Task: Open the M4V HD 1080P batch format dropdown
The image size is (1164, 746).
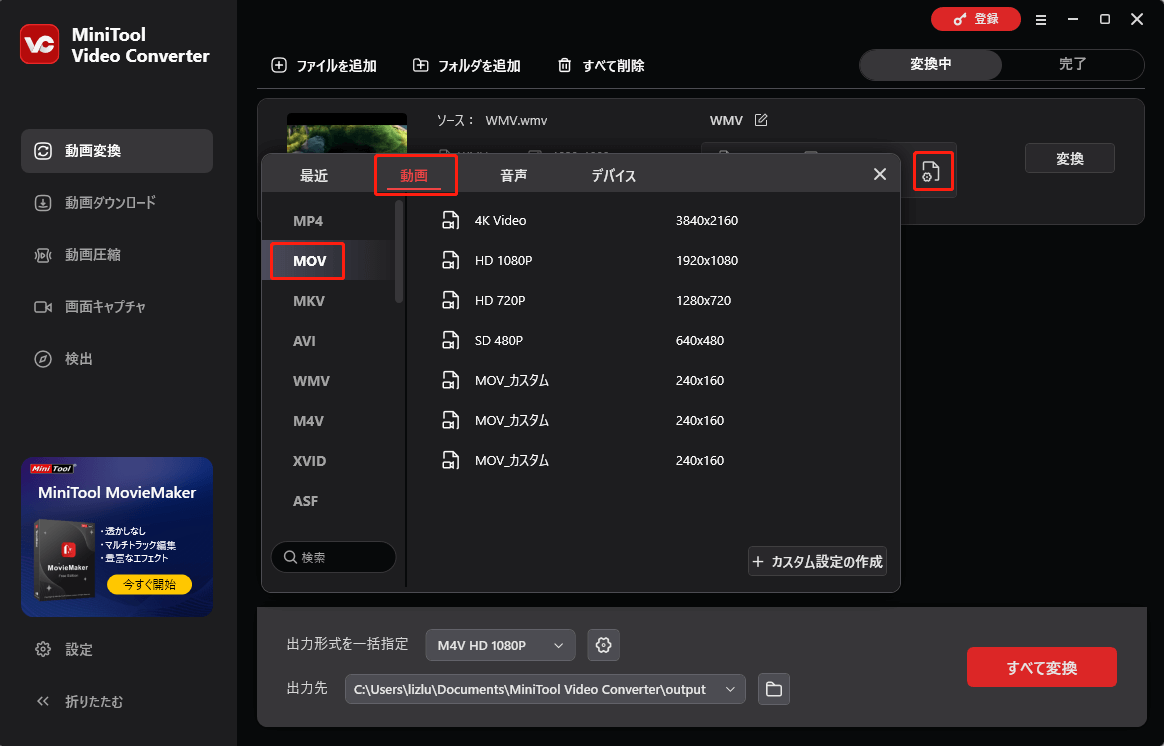Action: pyautogui.click(x=500, y=645)
